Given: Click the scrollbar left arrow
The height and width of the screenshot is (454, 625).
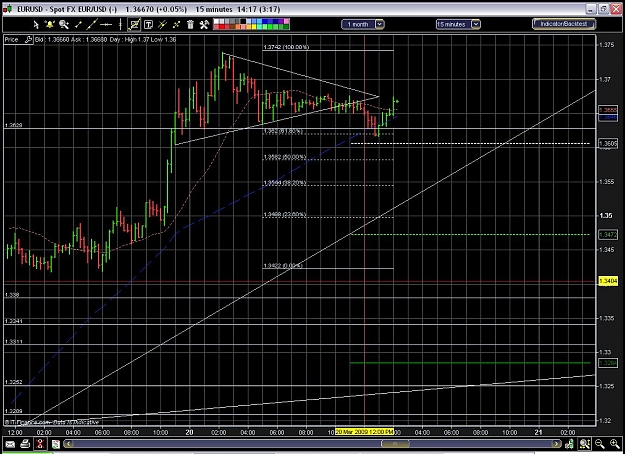Looking at the screenshot, I should point(68,444).
